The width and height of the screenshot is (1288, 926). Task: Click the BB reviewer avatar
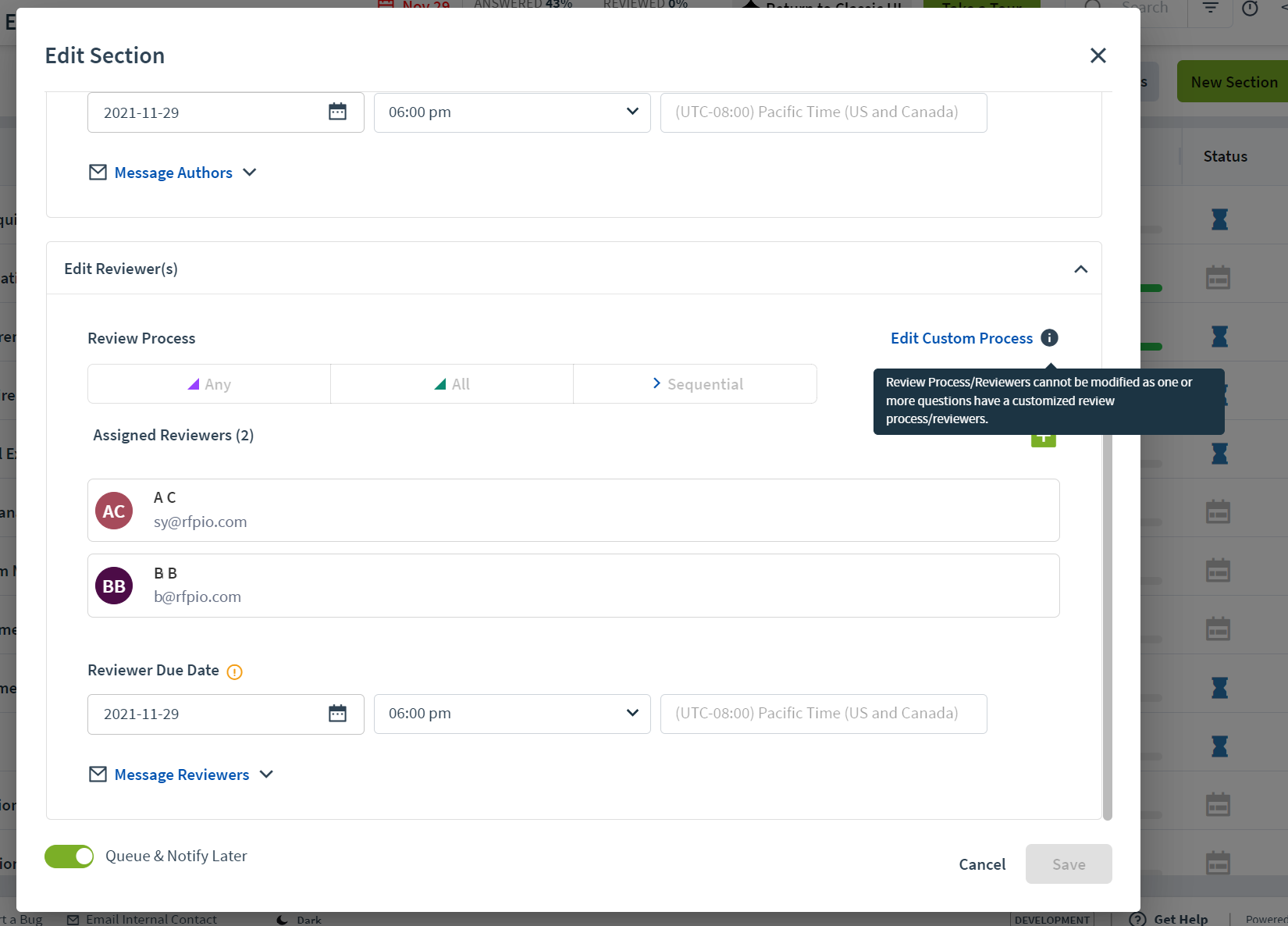tap(114, 586)
